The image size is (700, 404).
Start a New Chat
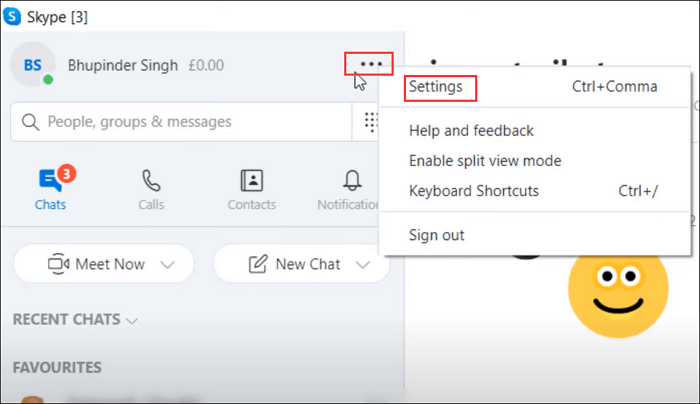point(296,264)
